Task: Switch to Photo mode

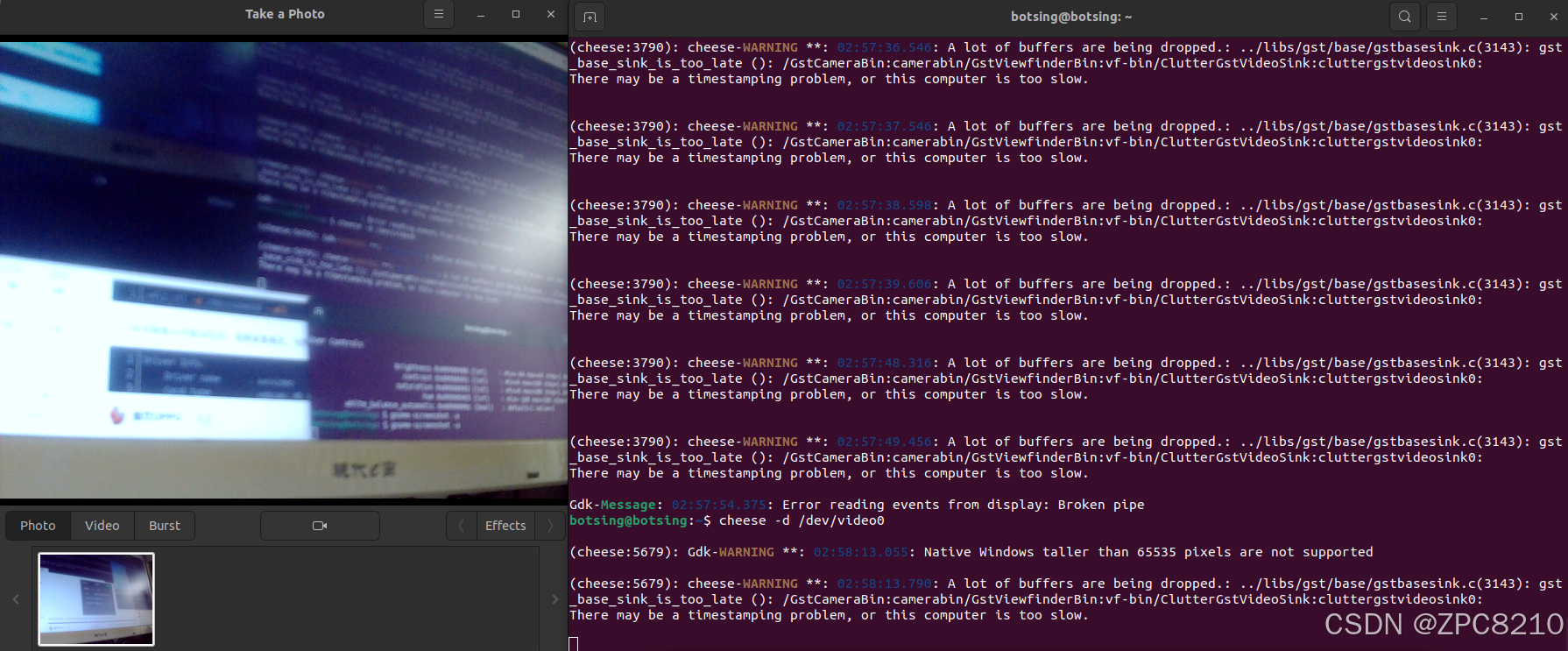Action: click(x=39, y=526)
